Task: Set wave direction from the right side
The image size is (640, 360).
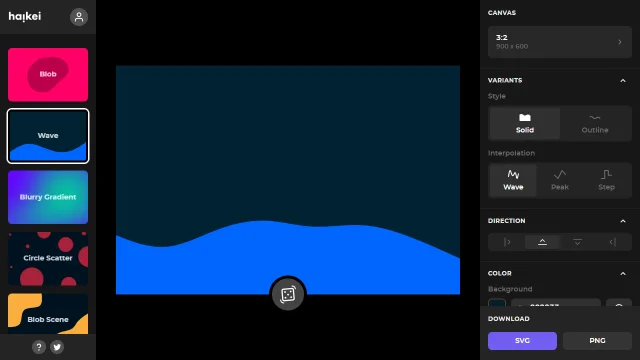Action: coord(612,242)
